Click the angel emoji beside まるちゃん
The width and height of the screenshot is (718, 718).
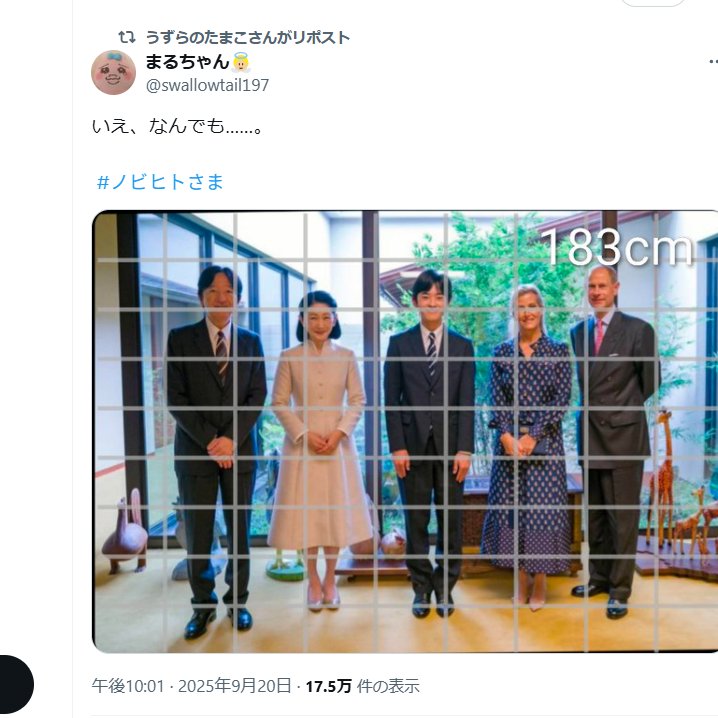point(241,62)
